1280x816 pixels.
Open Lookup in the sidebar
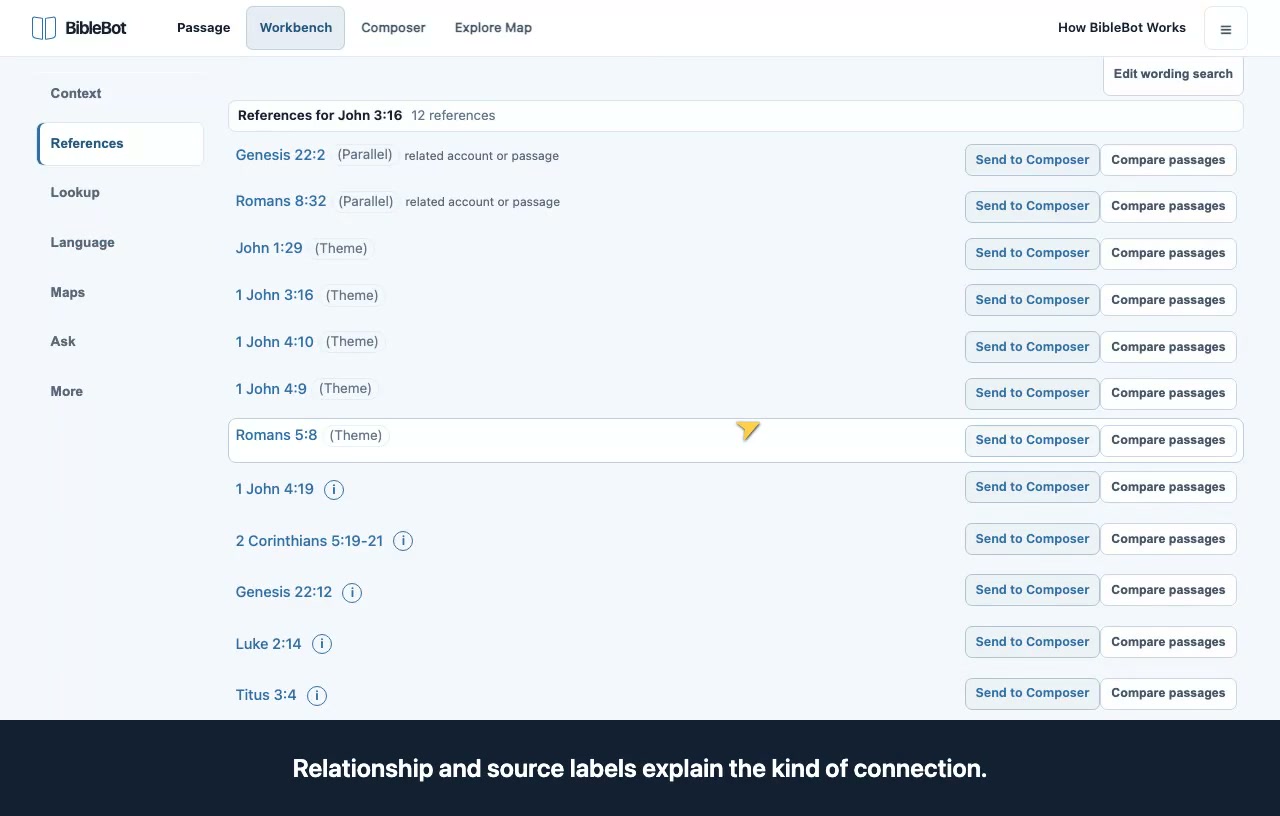[120, 193]
